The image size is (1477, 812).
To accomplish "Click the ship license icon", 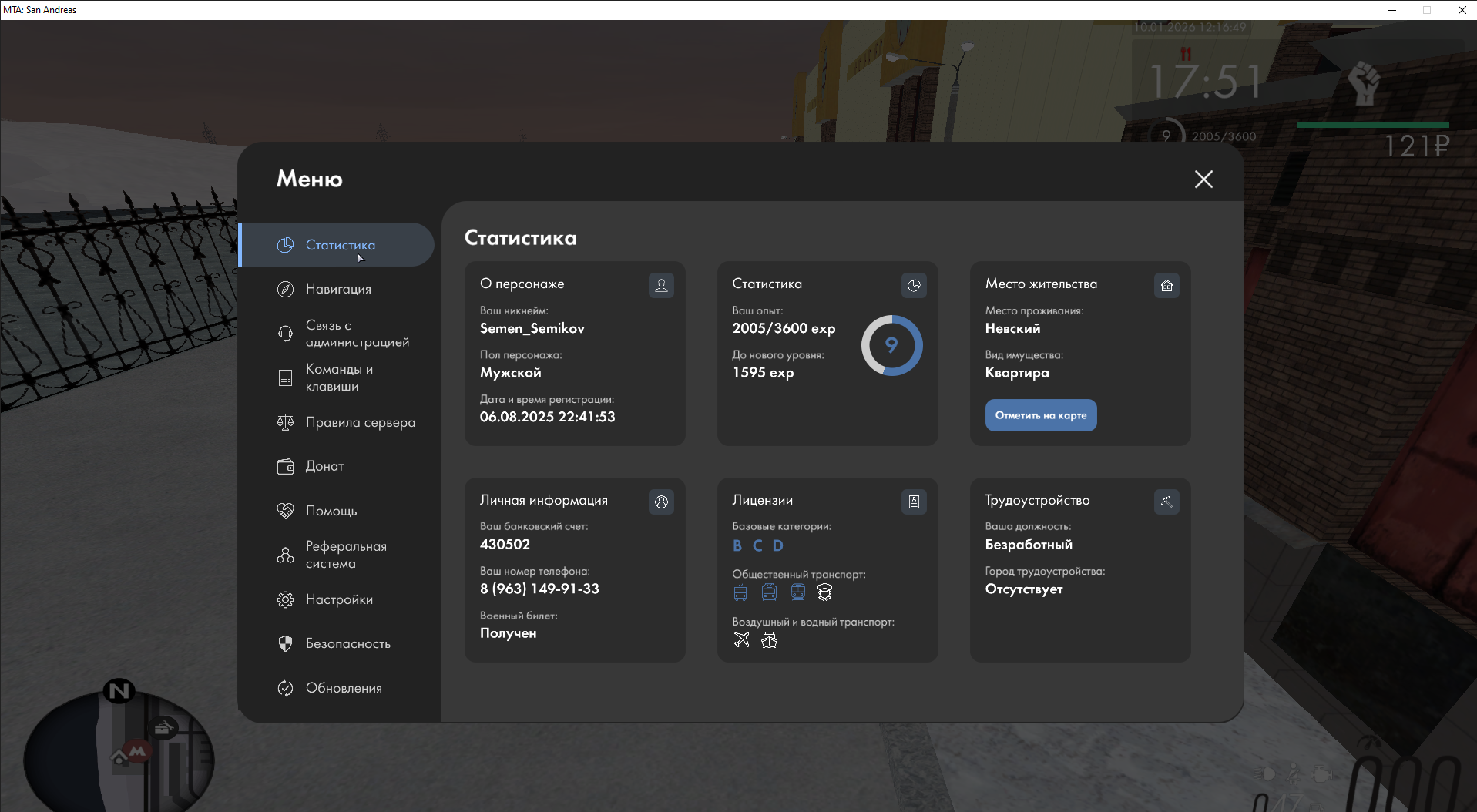I will coord(769,639).
